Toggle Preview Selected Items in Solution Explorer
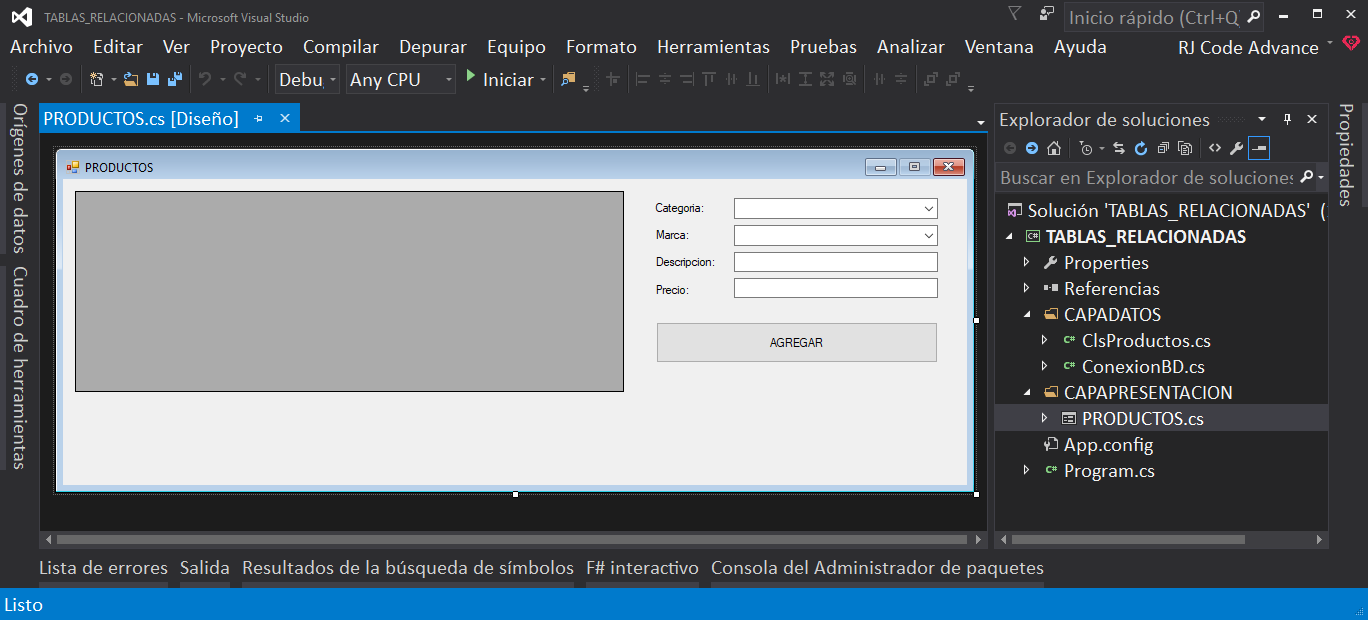The width and height of the screenshot is (1368, 620). [1258, 147]
